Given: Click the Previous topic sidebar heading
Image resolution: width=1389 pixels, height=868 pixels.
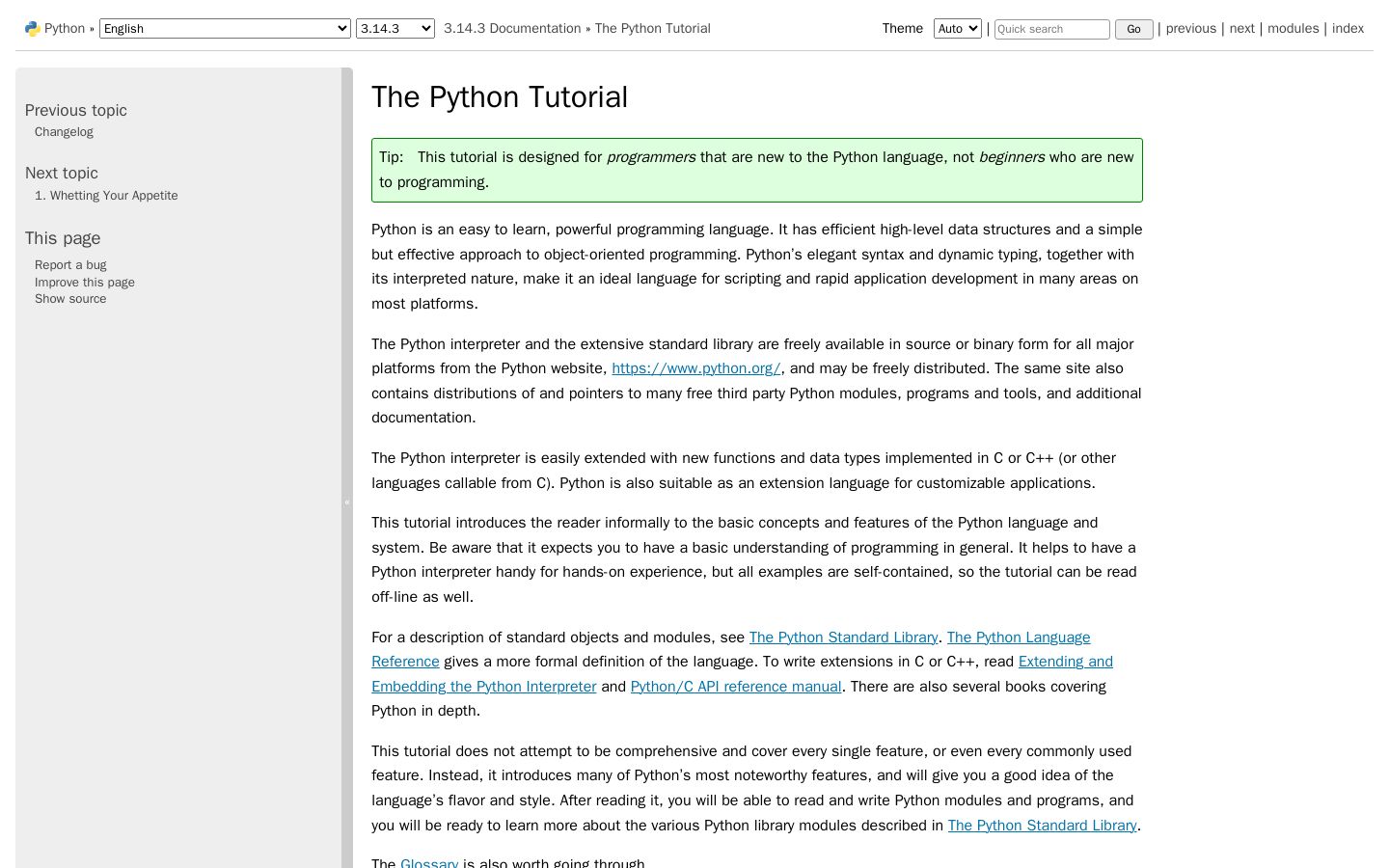Looking at the screenshot, I should point(76,111).
